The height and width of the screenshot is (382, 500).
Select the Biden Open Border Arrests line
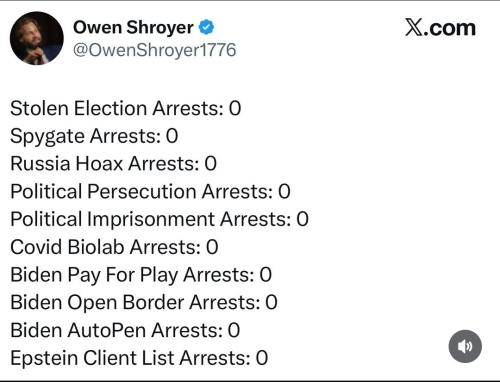pyautogui.click(x=144, y=303)
